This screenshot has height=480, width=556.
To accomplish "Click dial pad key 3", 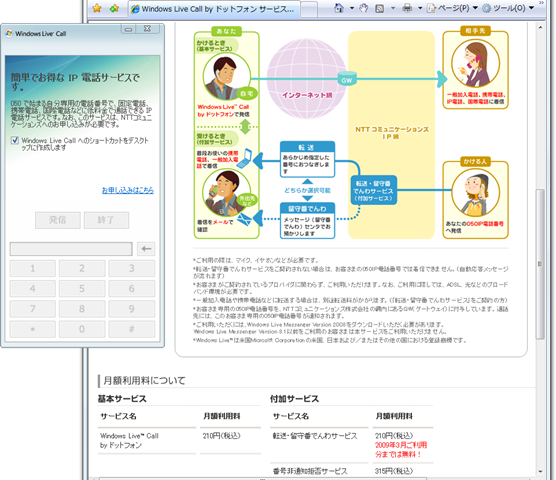I will (132, 268).
